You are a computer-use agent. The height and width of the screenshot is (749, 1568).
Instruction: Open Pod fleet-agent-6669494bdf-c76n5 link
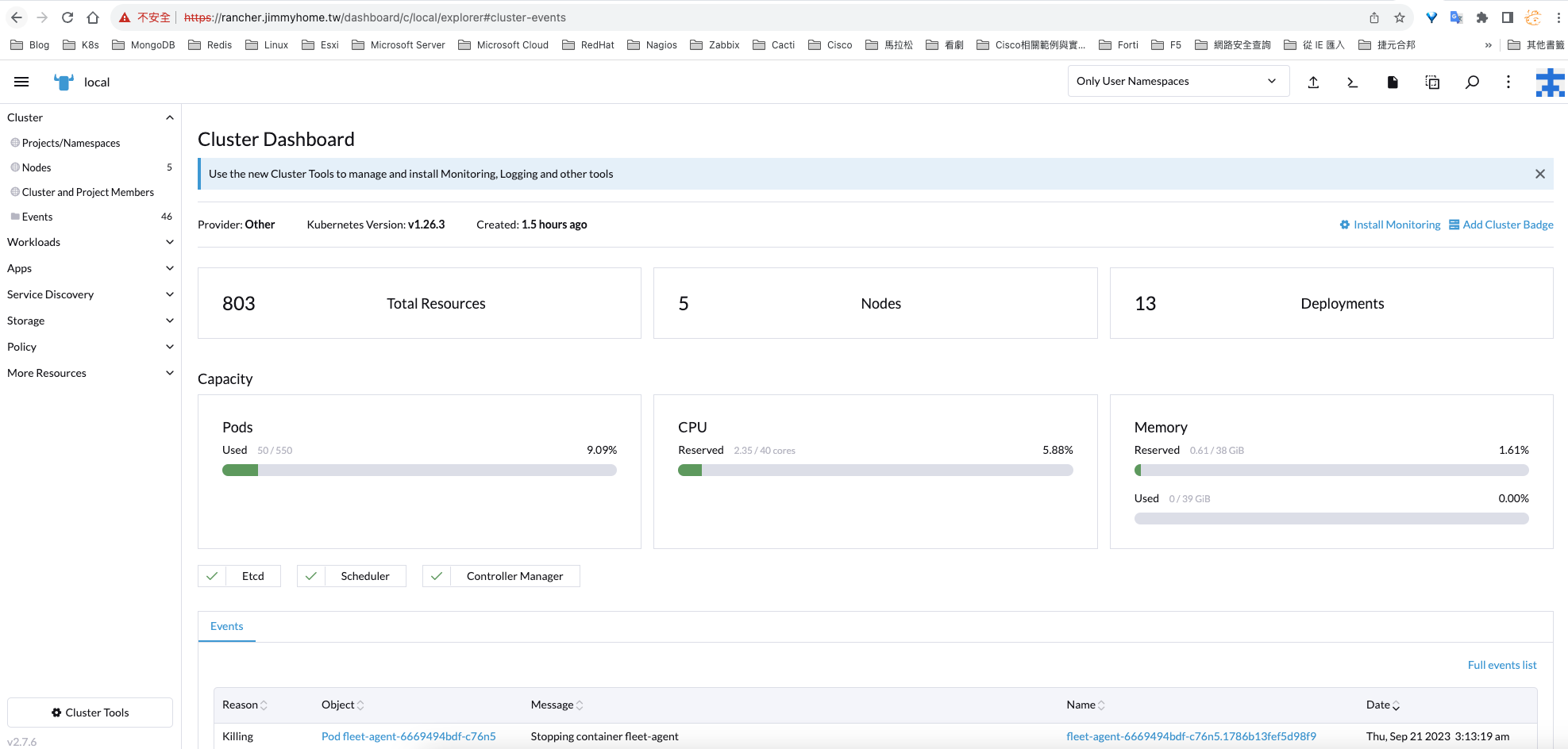click(408, 736)
